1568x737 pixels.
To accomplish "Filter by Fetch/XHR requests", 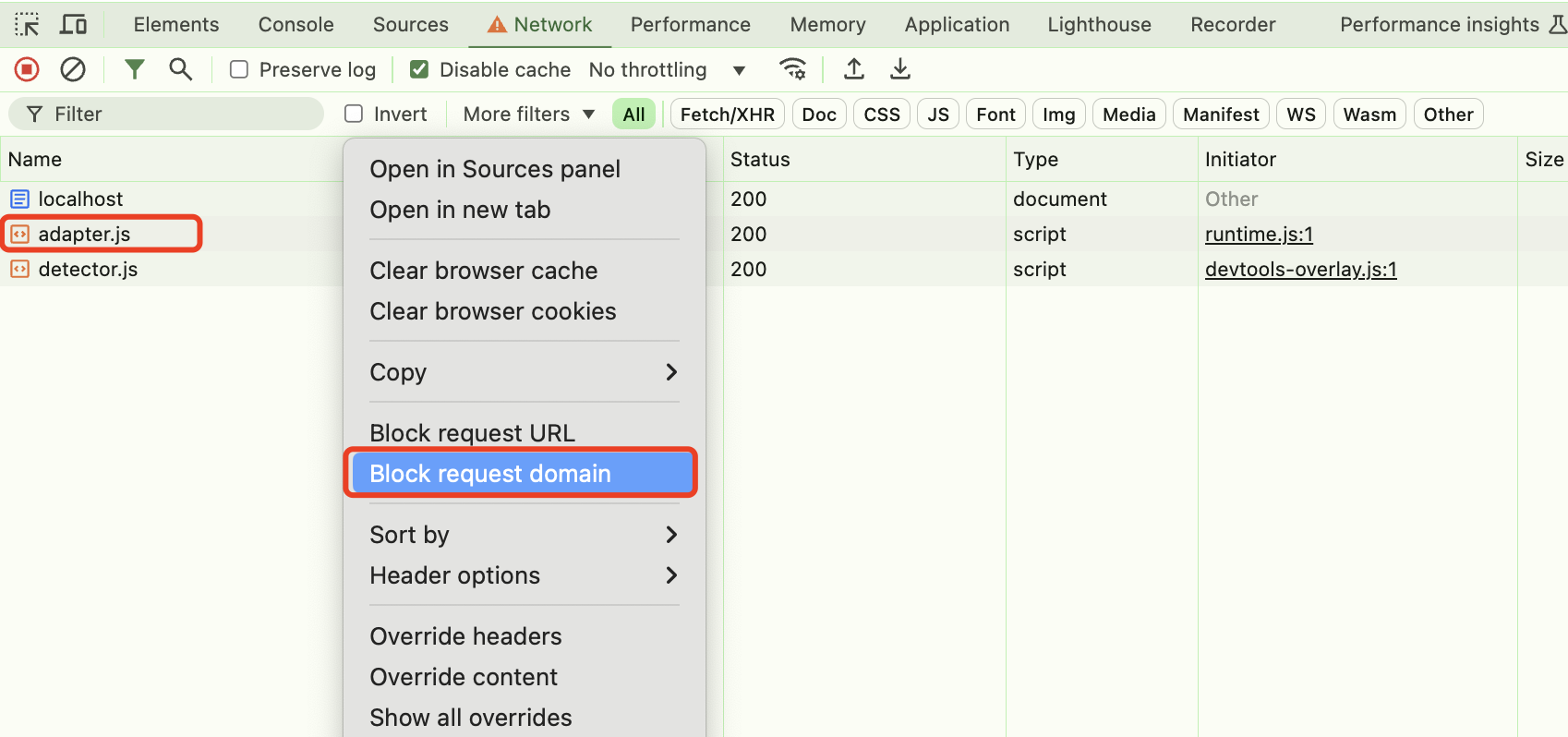I will click(728, 115).
